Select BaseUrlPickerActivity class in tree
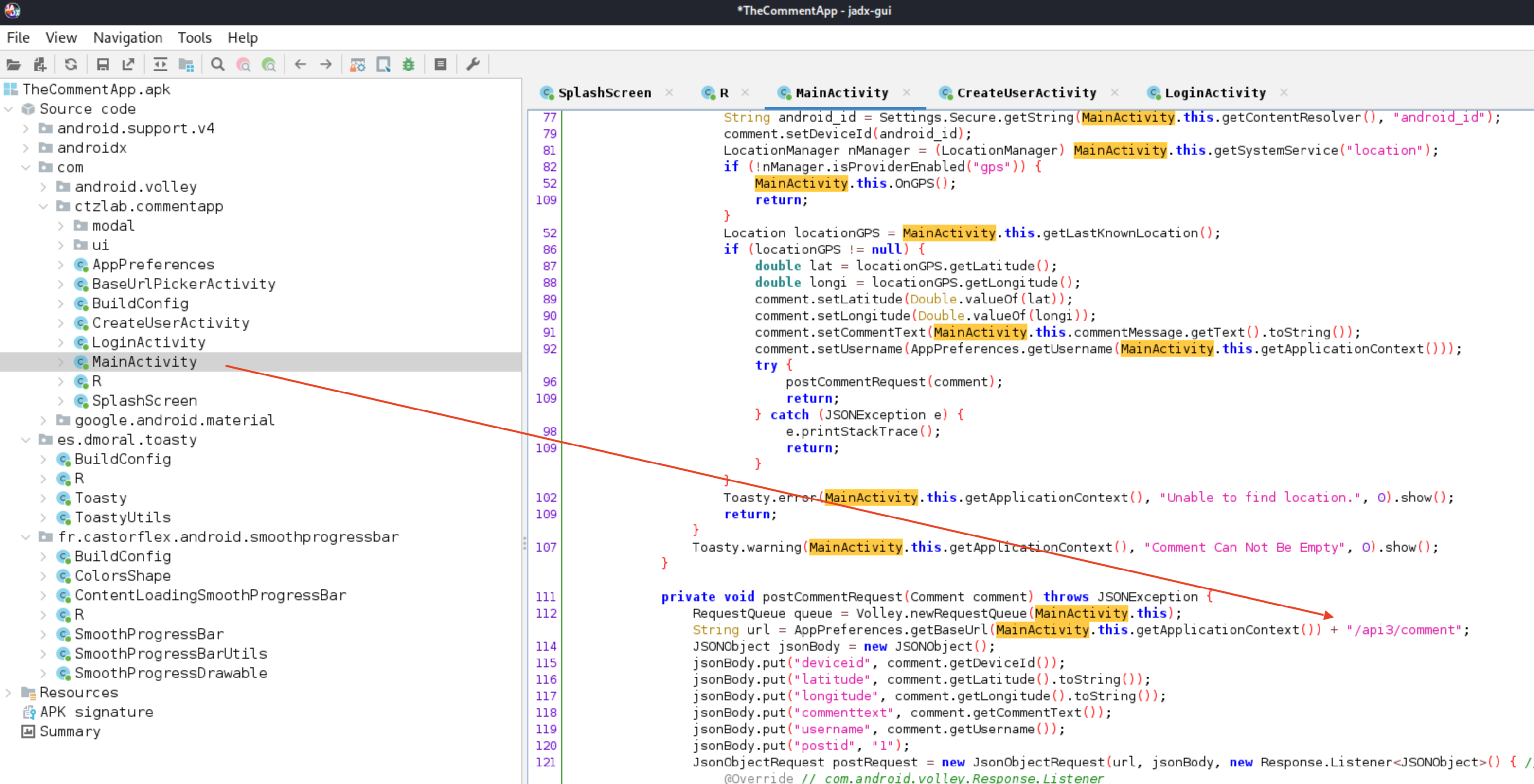The width and height of the screenshot is (1534, 784). (x=183, y=285)
